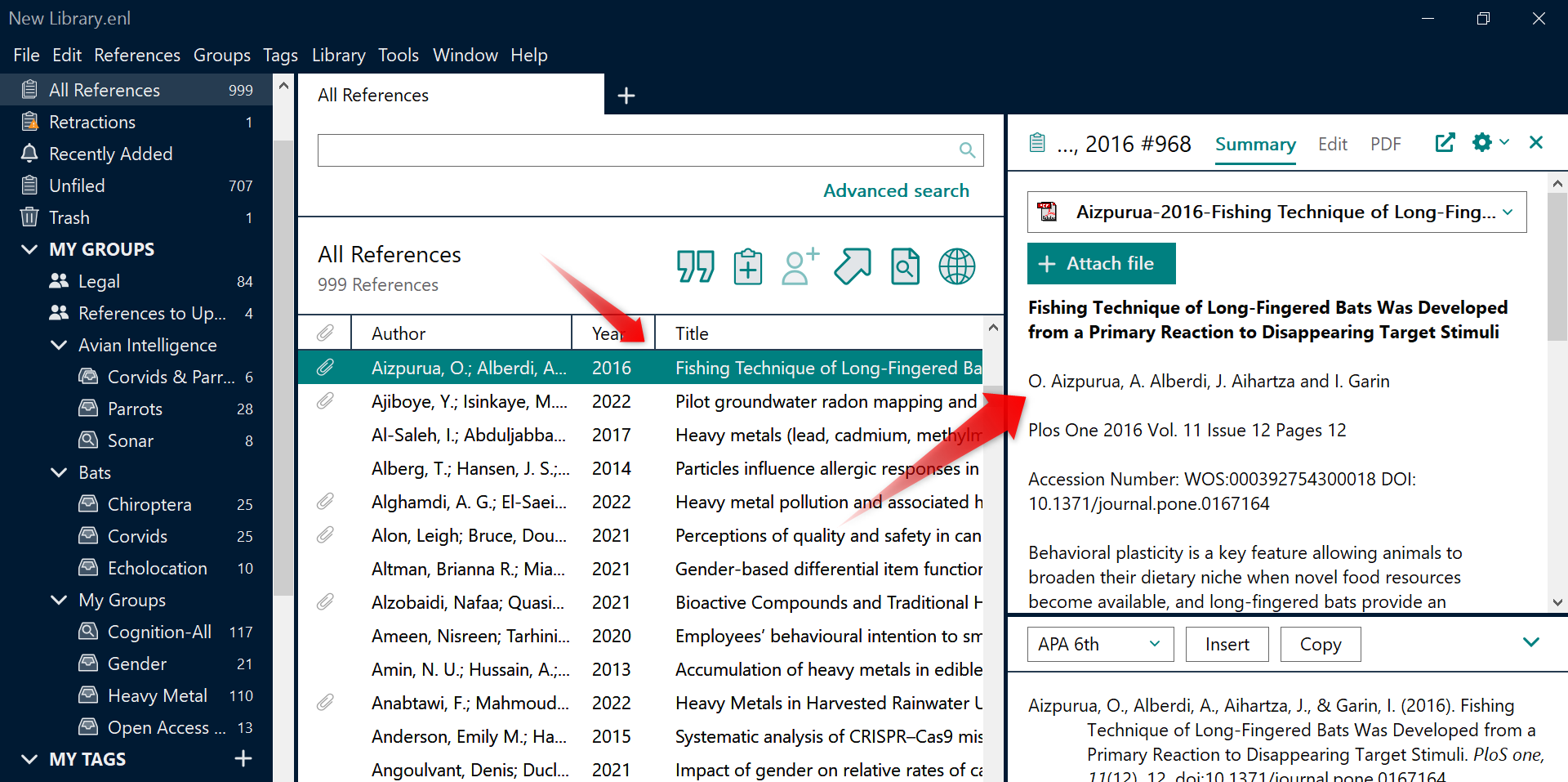Add a new tag with the plus icon
The image size is (1568, 782).
click(x=243, y=758)
